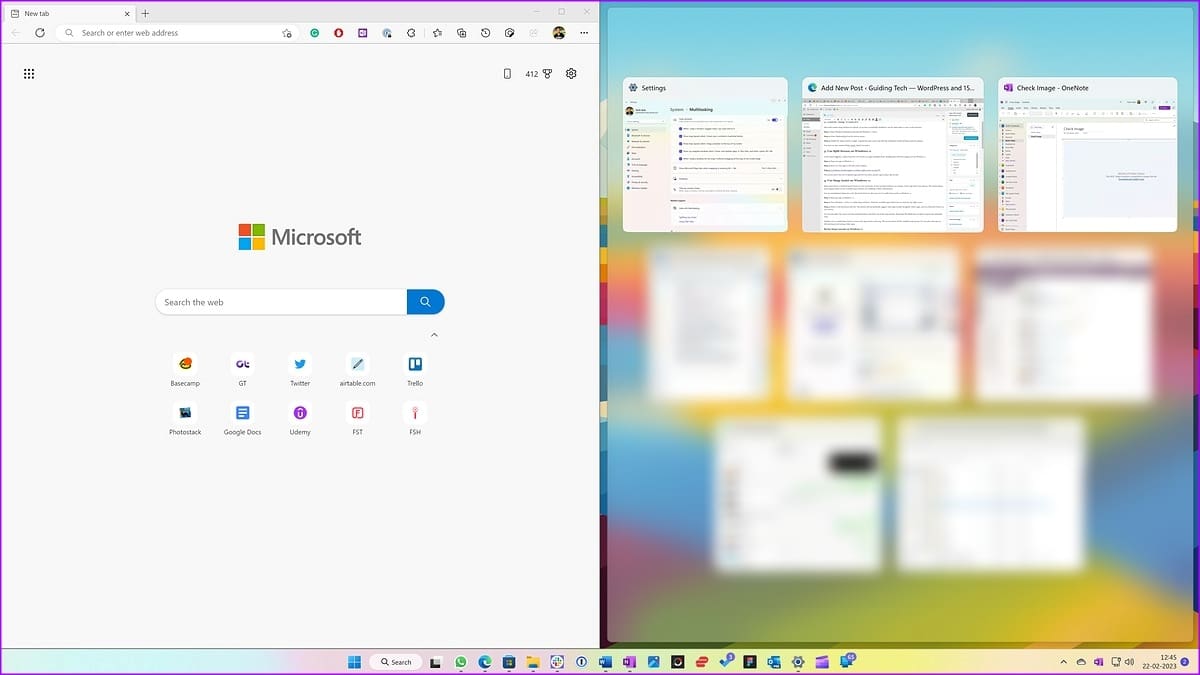This screenshot has width=1200, height=675.
Task: Open the red Opera-style extension icon
Action: pyautogui.click(x=338, y=33)
